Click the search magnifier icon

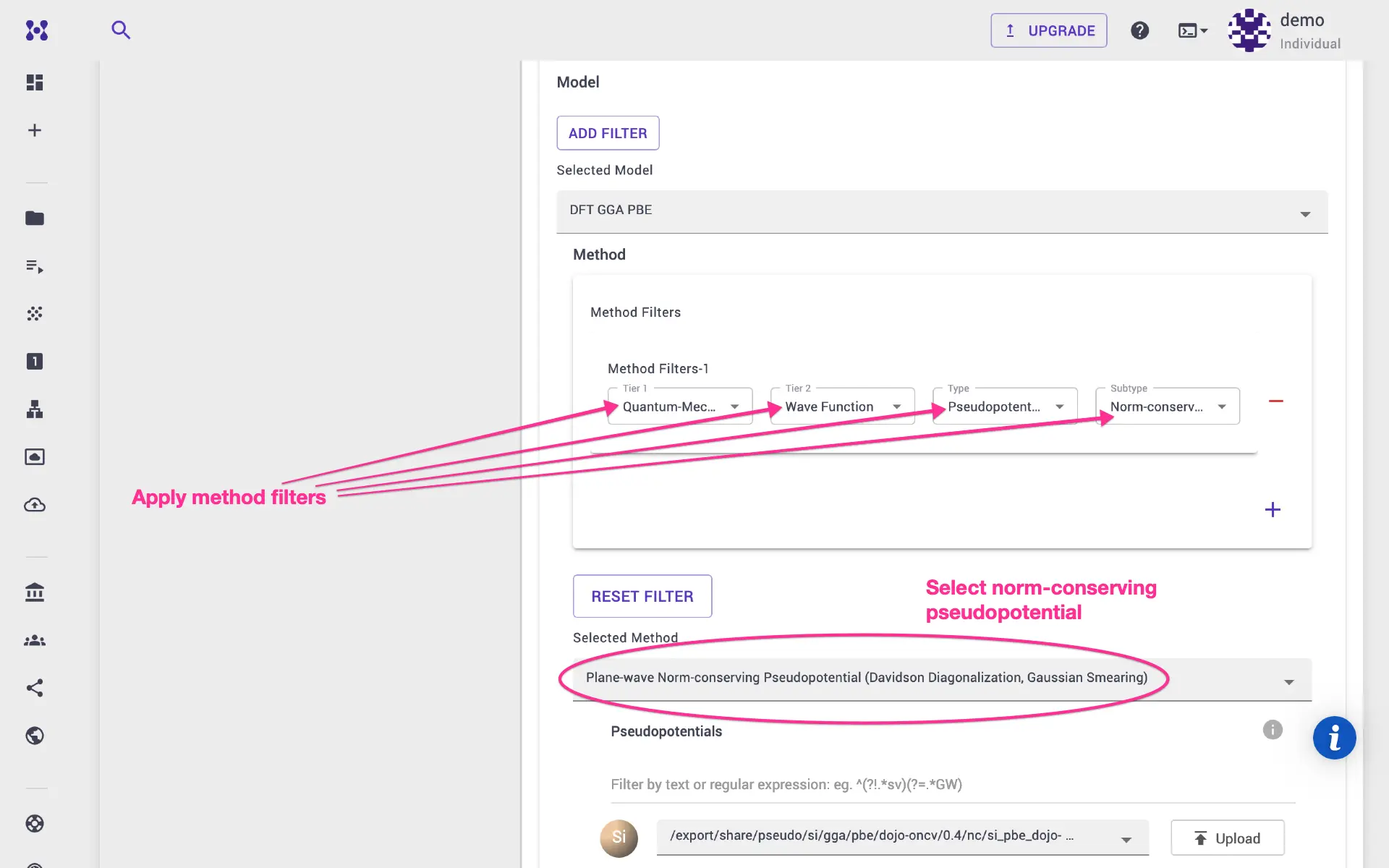[121, 30]
